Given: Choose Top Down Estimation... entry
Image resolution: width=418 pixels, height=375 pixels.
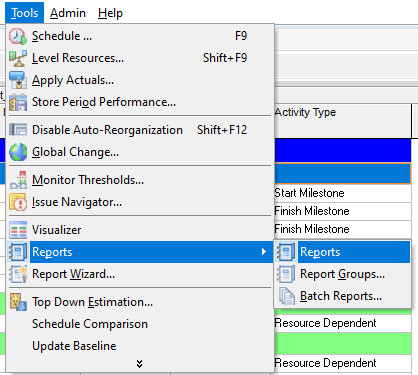Looking at the screenshot, I should pyautogui.click(x=140, y=302).
